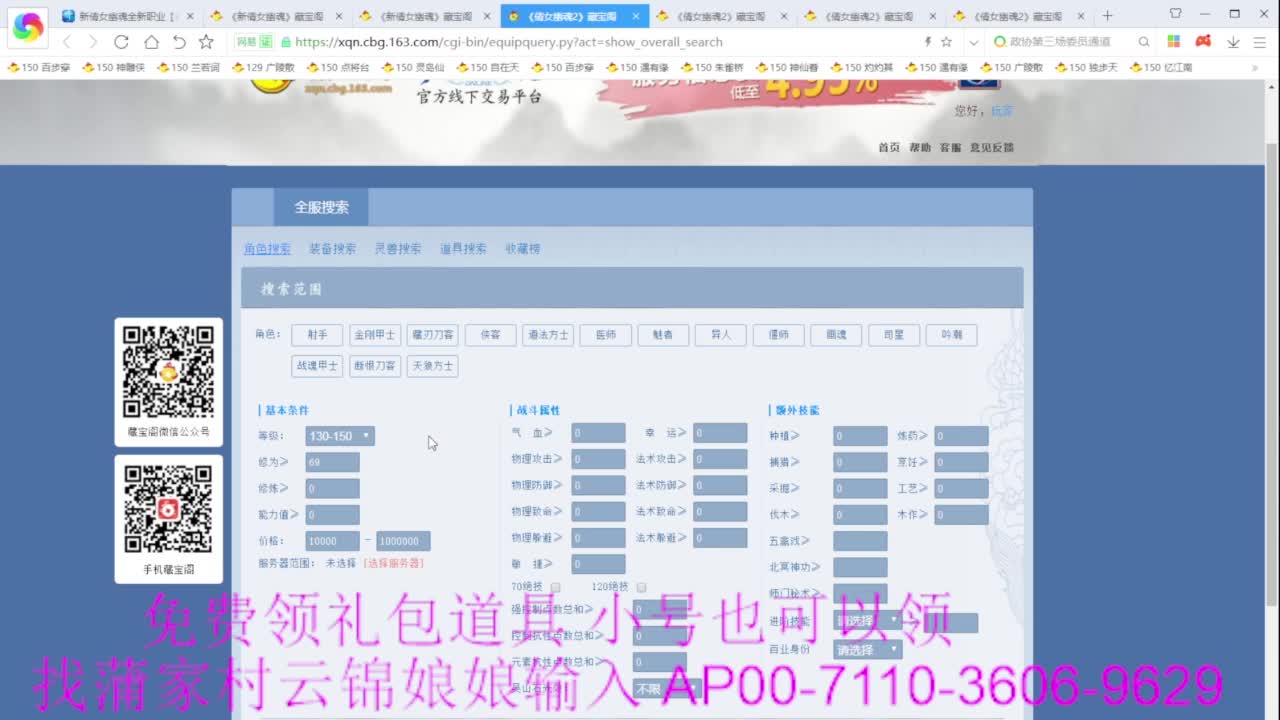Switch to 灵兽搜索 search type
This screenshot has width=1280, height=720.
[x=398, y=249]
